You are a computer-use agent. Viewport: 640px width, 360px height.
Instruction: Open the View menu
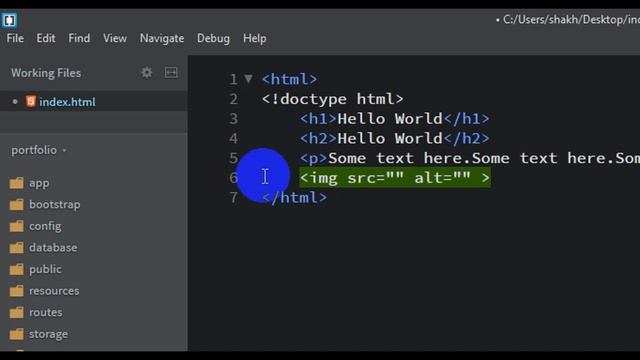(115, 38)
